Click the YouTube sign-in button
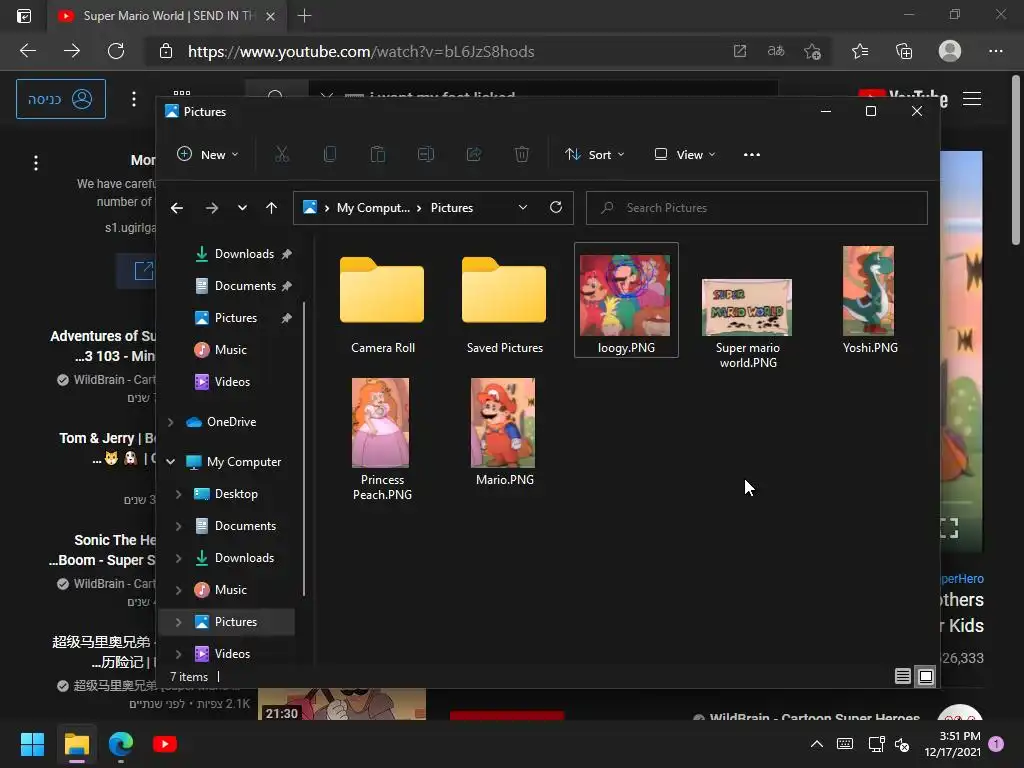This screenshot has width=1024, height=768. click(61, 99)
